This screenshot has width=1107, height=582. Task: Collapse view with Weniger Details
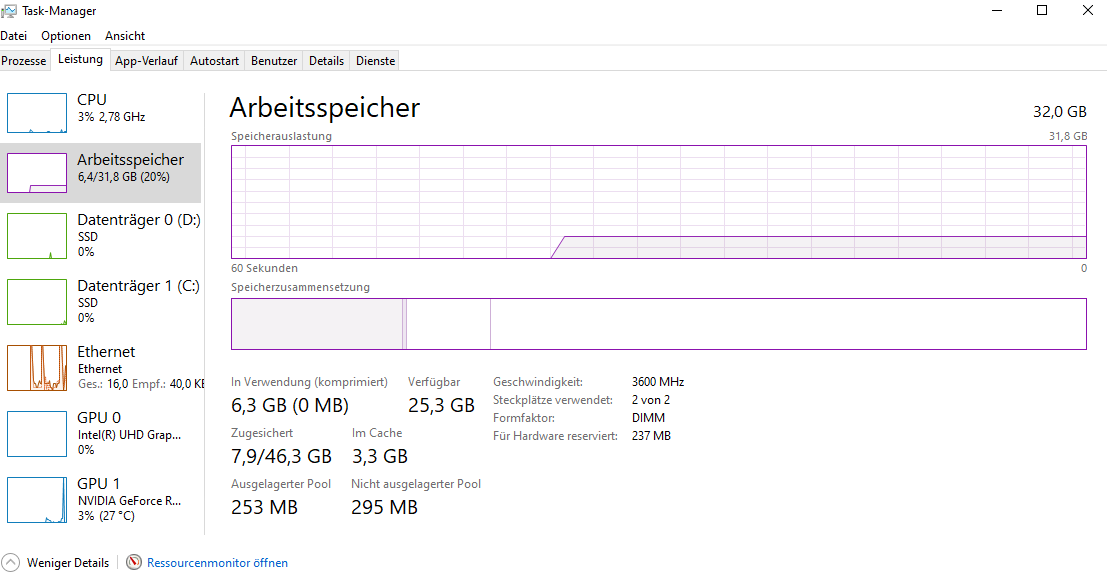[68, 563]
